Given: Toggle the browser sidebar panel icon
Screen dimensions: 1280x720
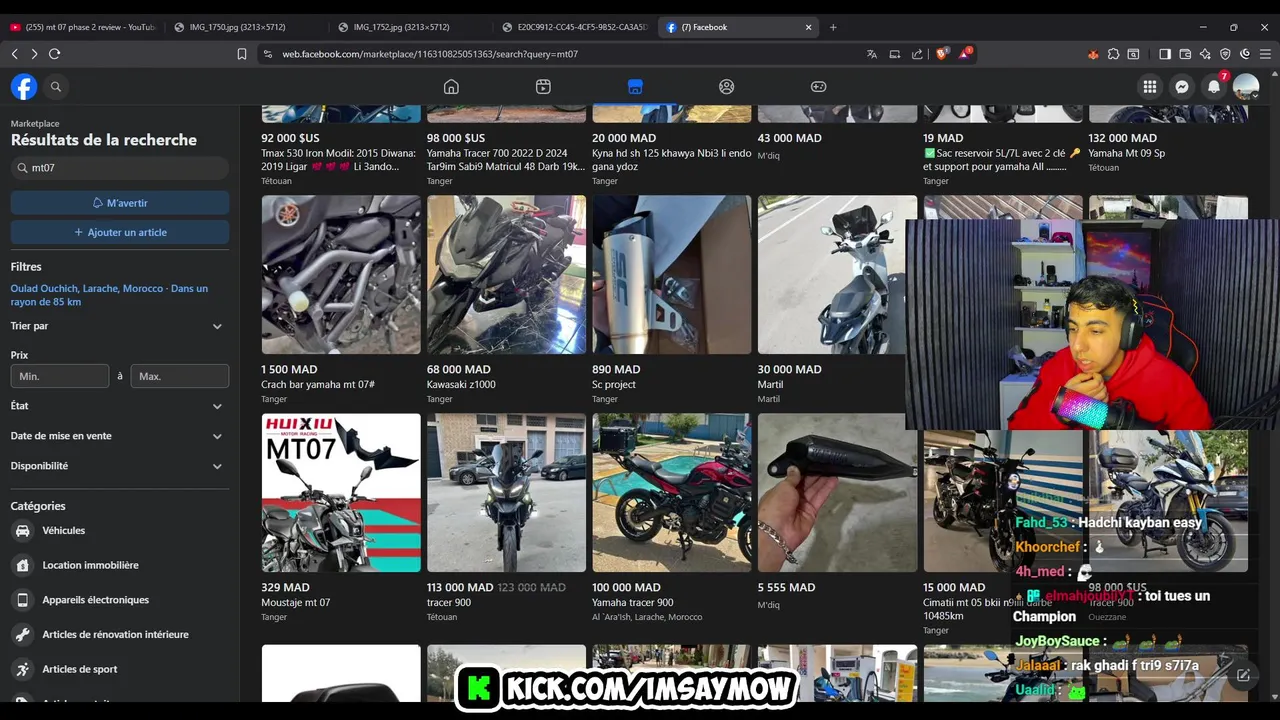Looking at the screenshot, I should point(1165,54).
